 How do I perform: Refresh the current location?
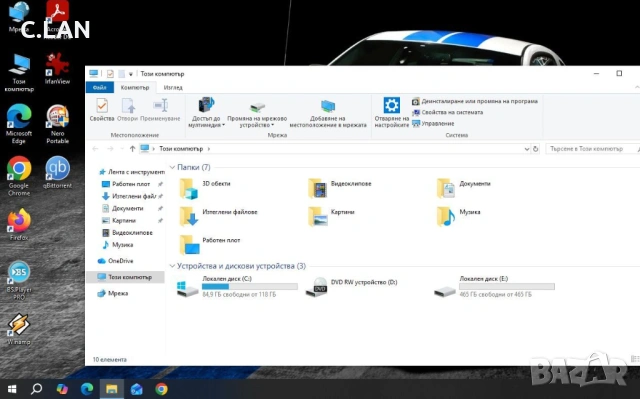point(536,149)
